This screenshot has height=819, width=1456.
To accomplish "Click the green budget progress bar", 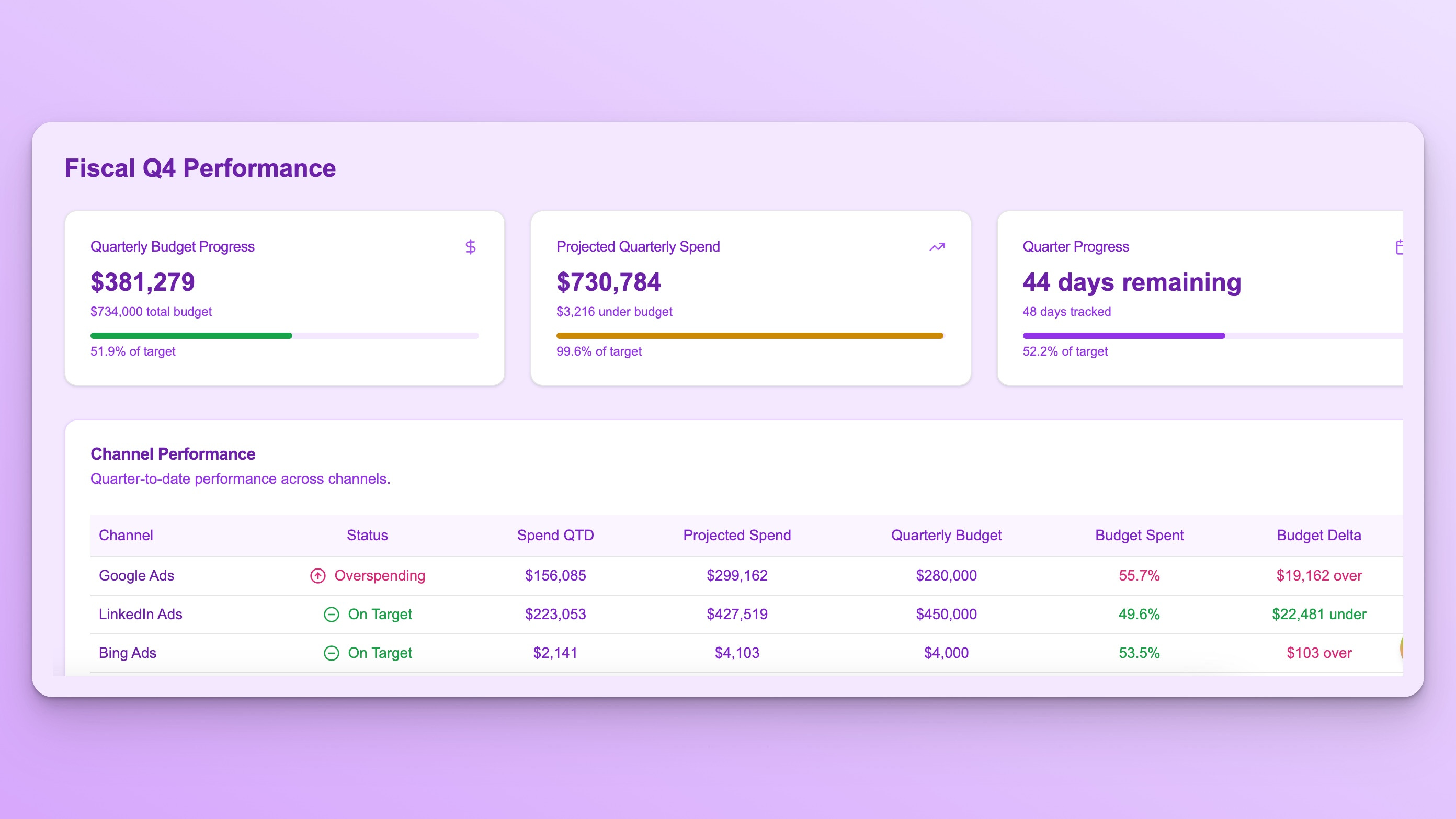I will pyautogui.click(x=191, y=336).
